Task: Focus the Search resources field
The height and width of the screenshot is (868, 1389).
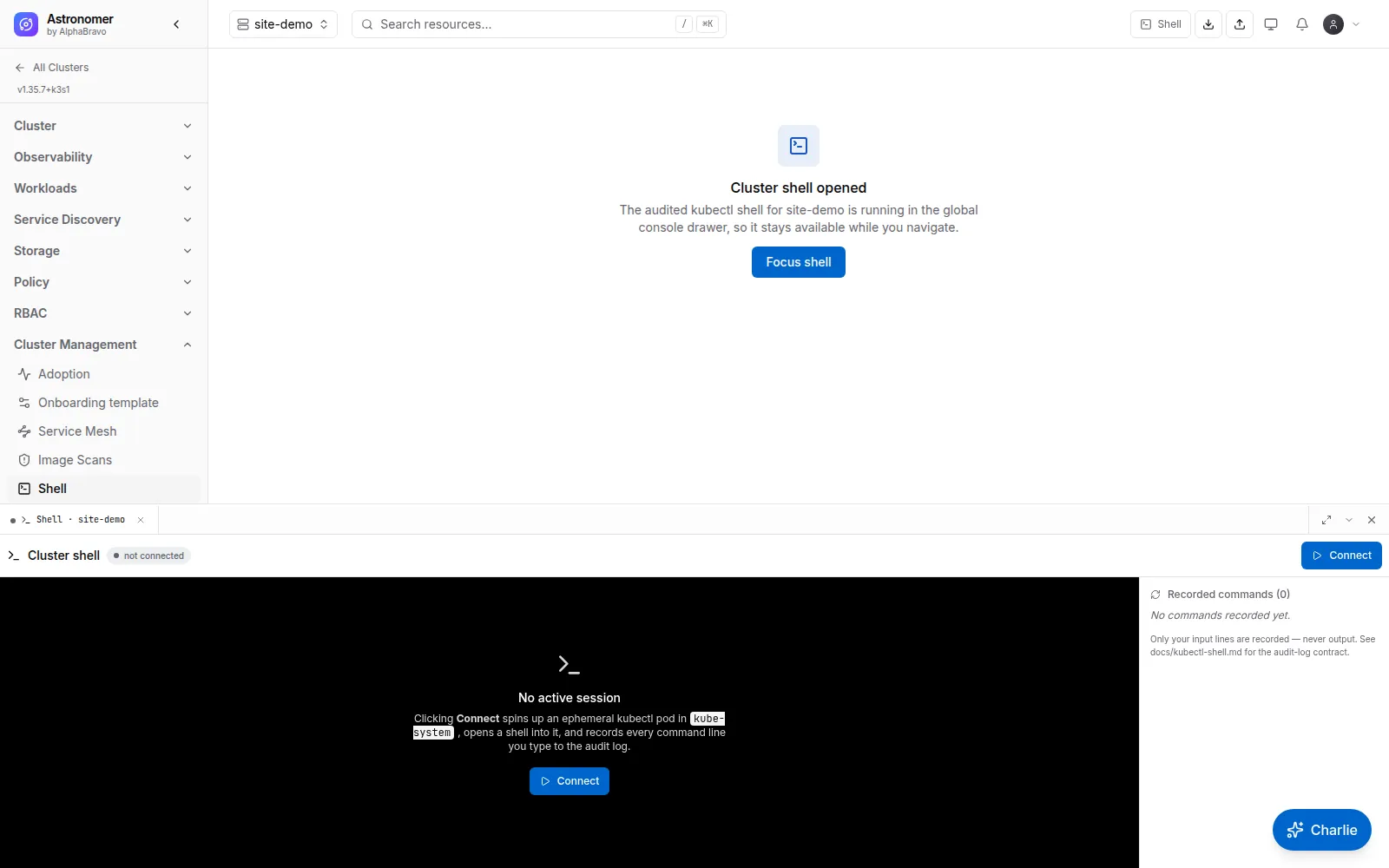Action: 538,24
